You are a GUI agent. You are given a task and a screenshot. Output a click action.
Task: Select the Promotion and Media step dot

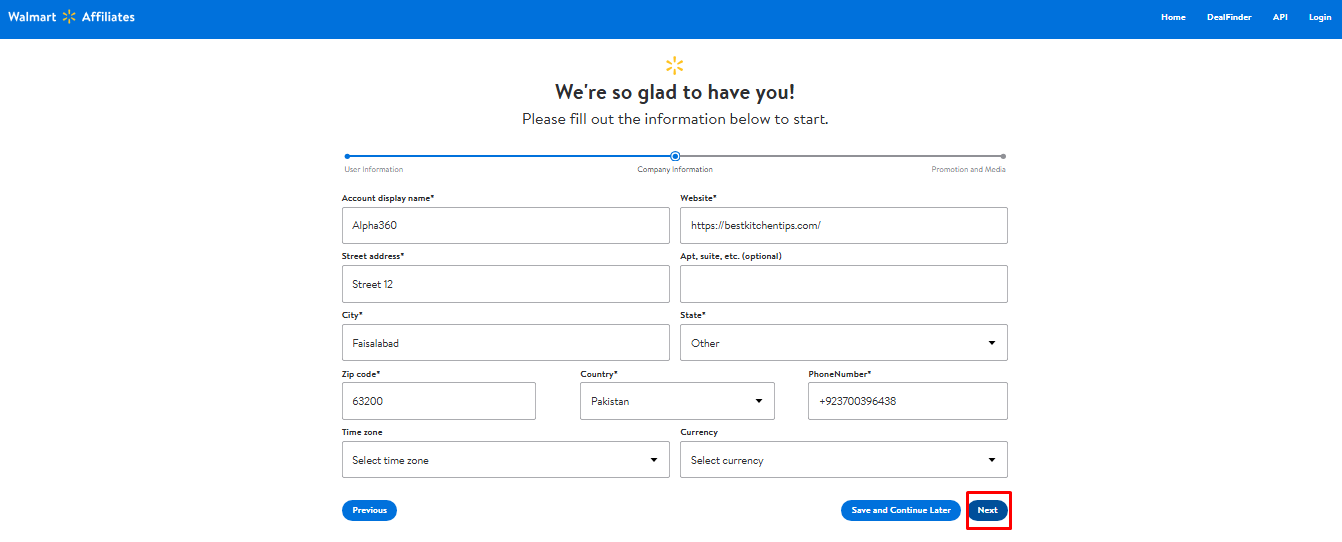click(1003, 156)
